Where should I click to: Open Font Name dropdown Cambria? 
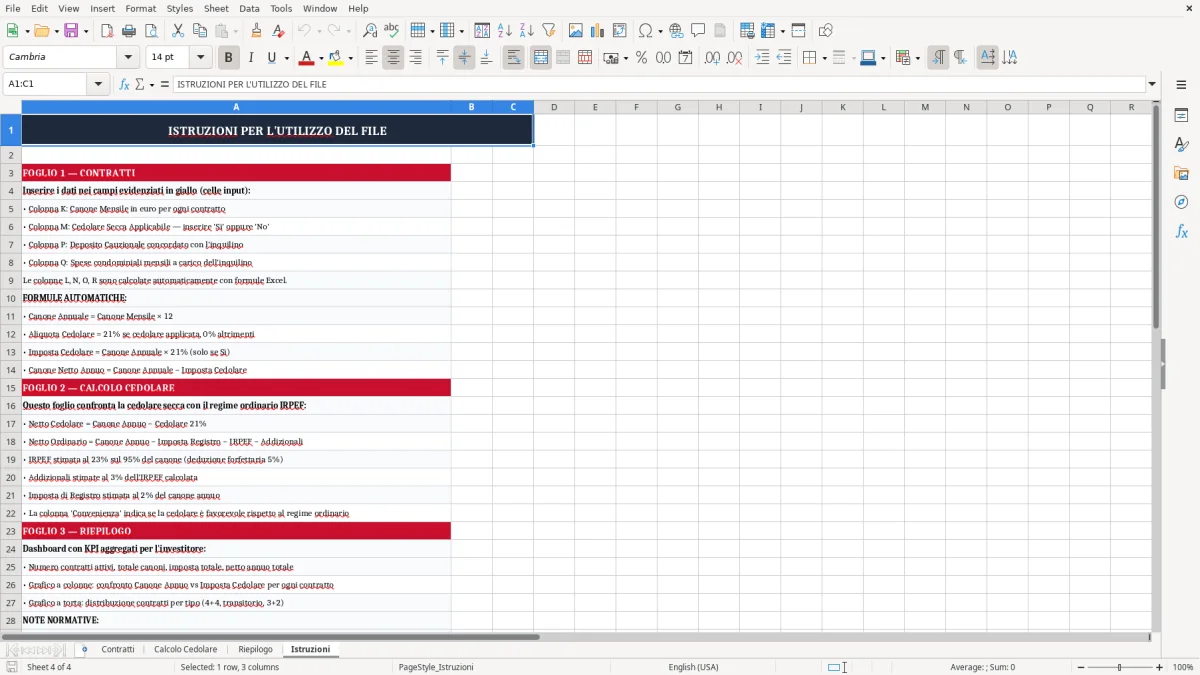[127, 58]
